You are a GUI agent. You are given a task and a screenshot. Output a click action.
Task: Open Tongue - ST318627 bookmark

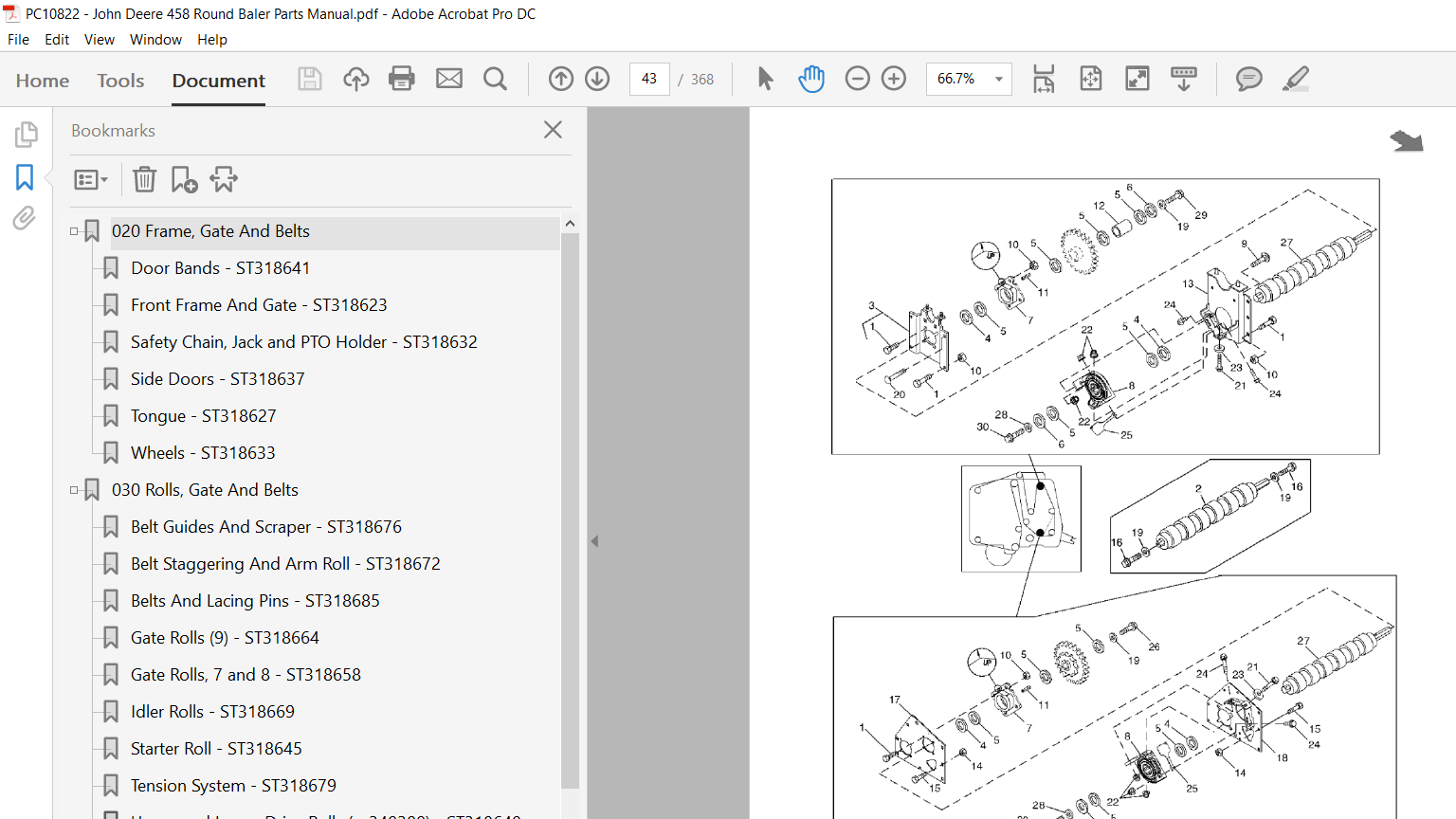204,416
